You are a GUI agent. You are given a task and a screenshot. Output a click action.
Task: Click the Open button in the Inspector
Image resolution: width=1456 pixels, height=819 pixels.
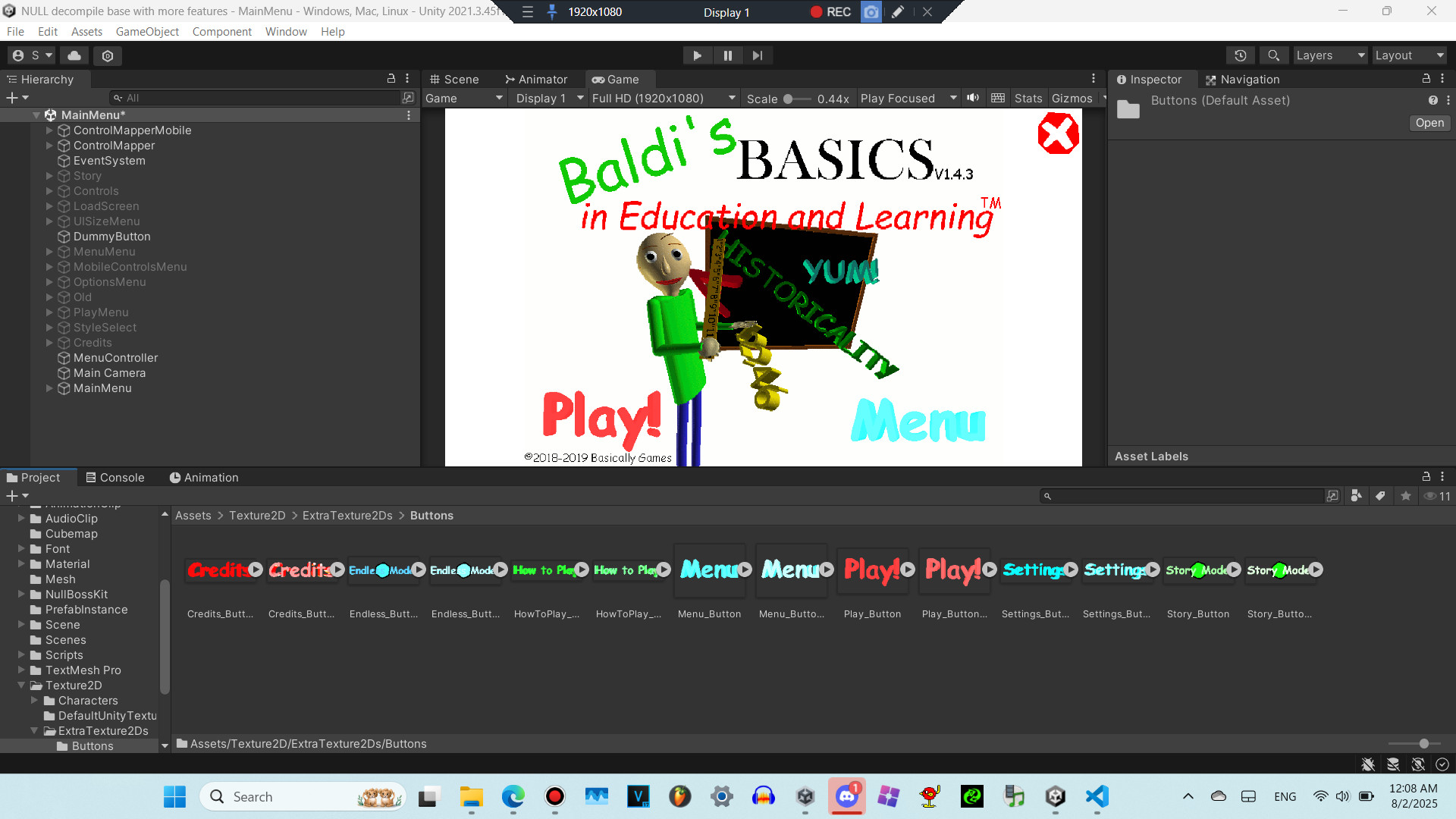(x=1429, y=123)
